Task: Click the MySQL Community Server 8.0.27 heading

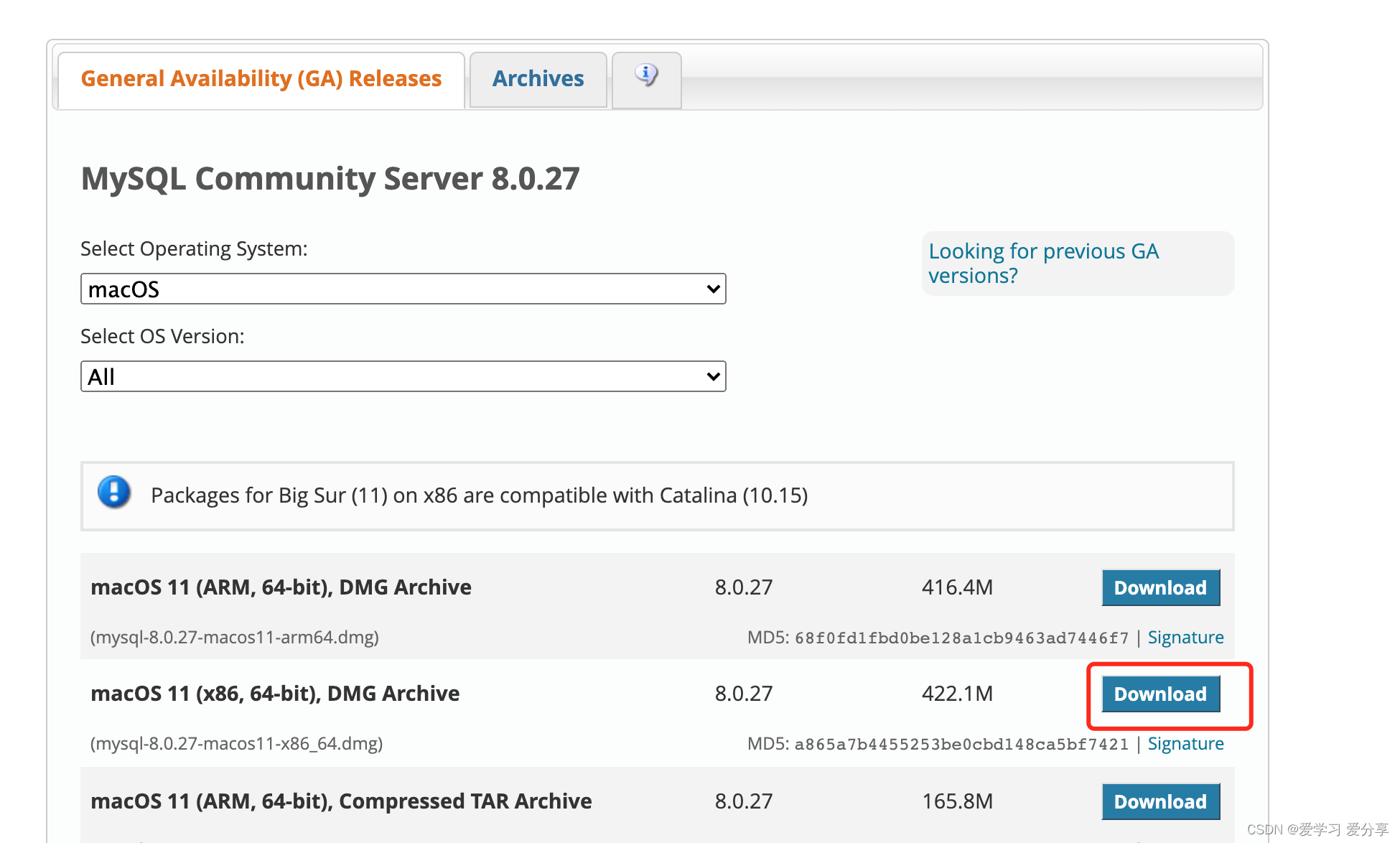Action: click(x=330, y=178)
